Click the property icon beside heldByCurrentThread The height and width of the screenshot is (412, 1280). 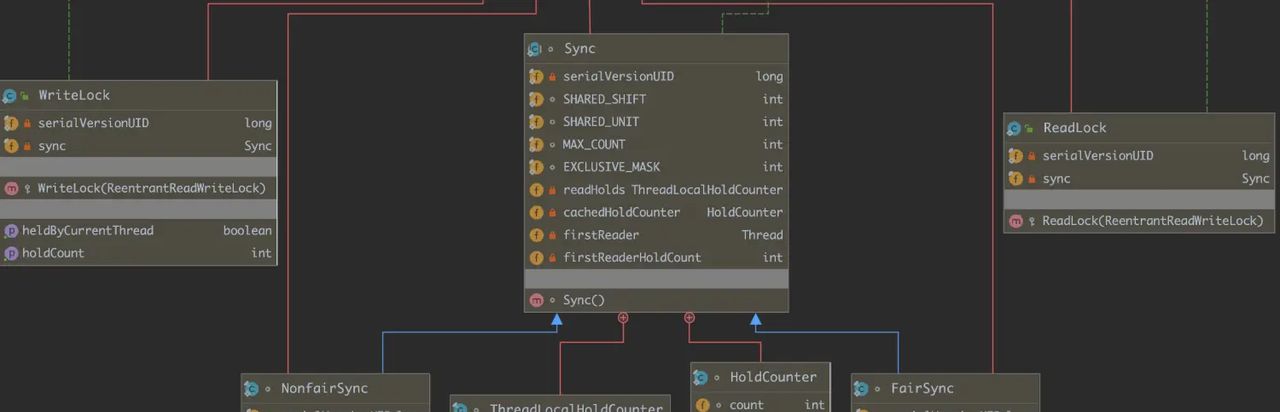coord(11,231)
